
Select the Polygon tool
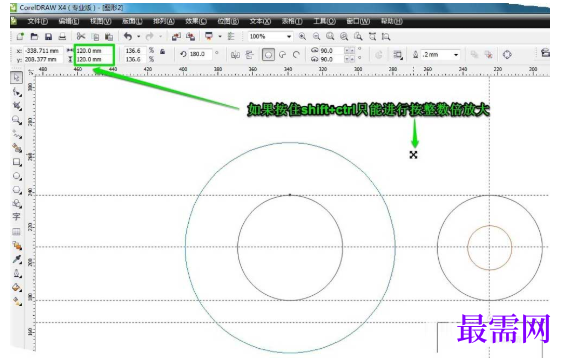17,190
